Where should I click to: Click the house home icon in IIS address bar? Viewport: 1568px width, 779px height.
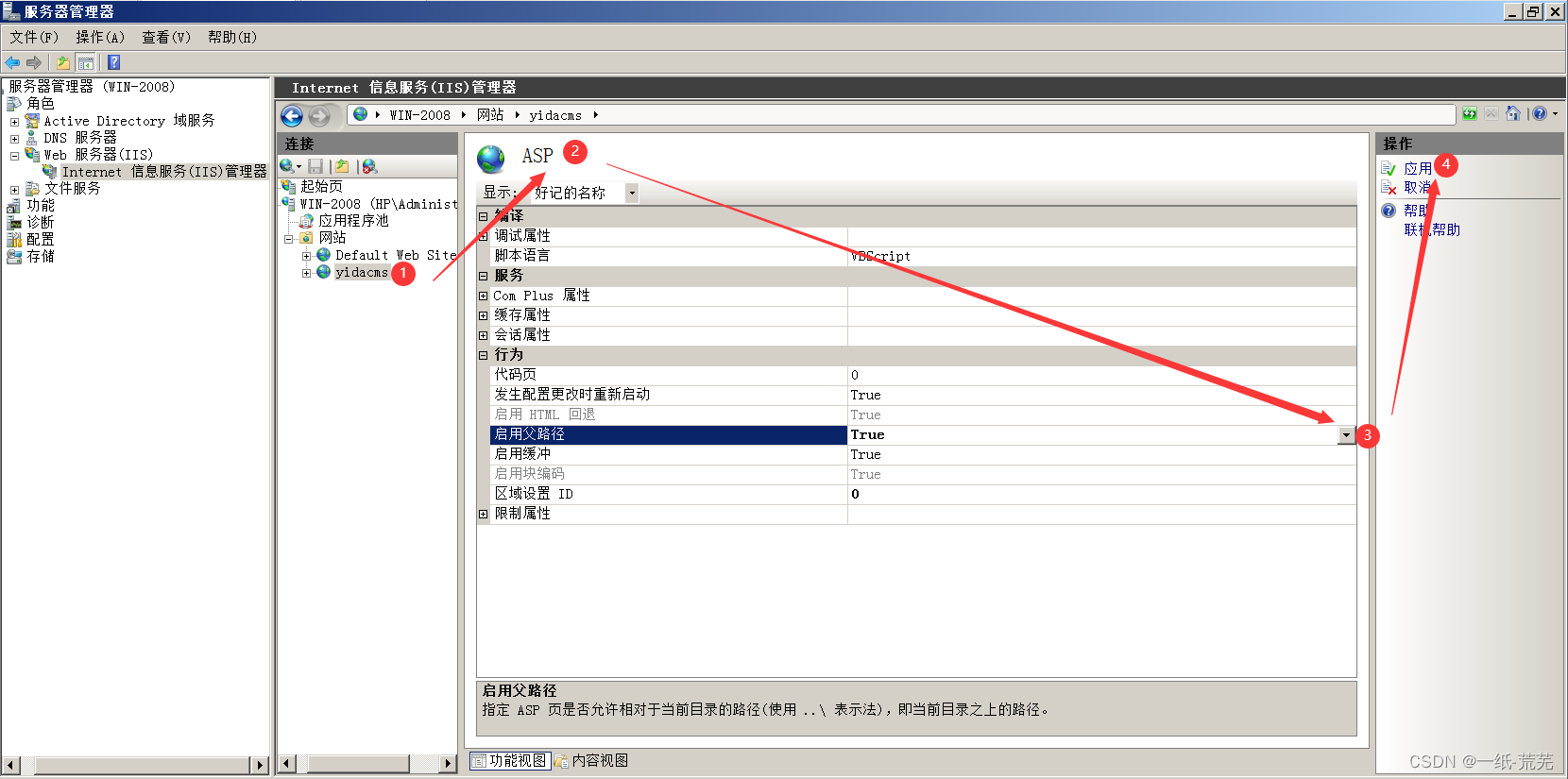pos(1513,114)
